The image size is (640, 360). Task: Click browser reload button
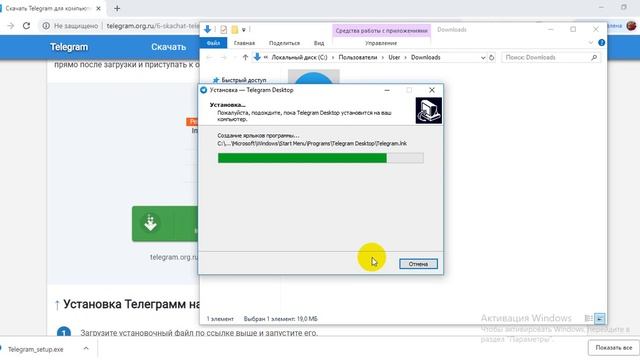pyautogui.click(x=27, y=26)
